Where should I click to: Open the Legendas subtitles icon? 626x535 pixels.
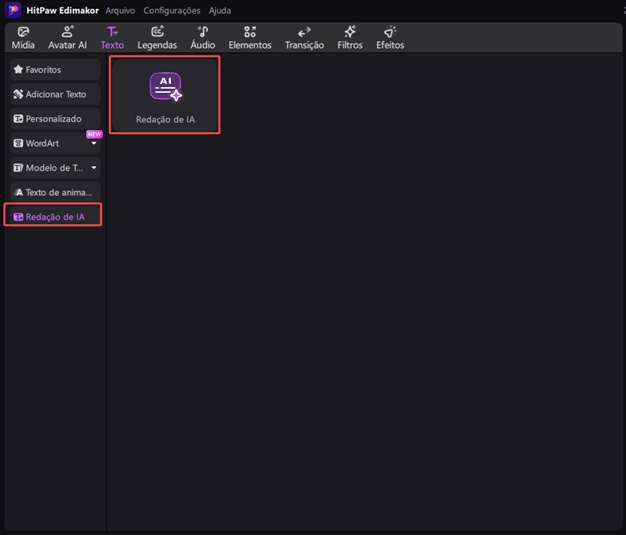pyautogui.click(x=156, y=33)
